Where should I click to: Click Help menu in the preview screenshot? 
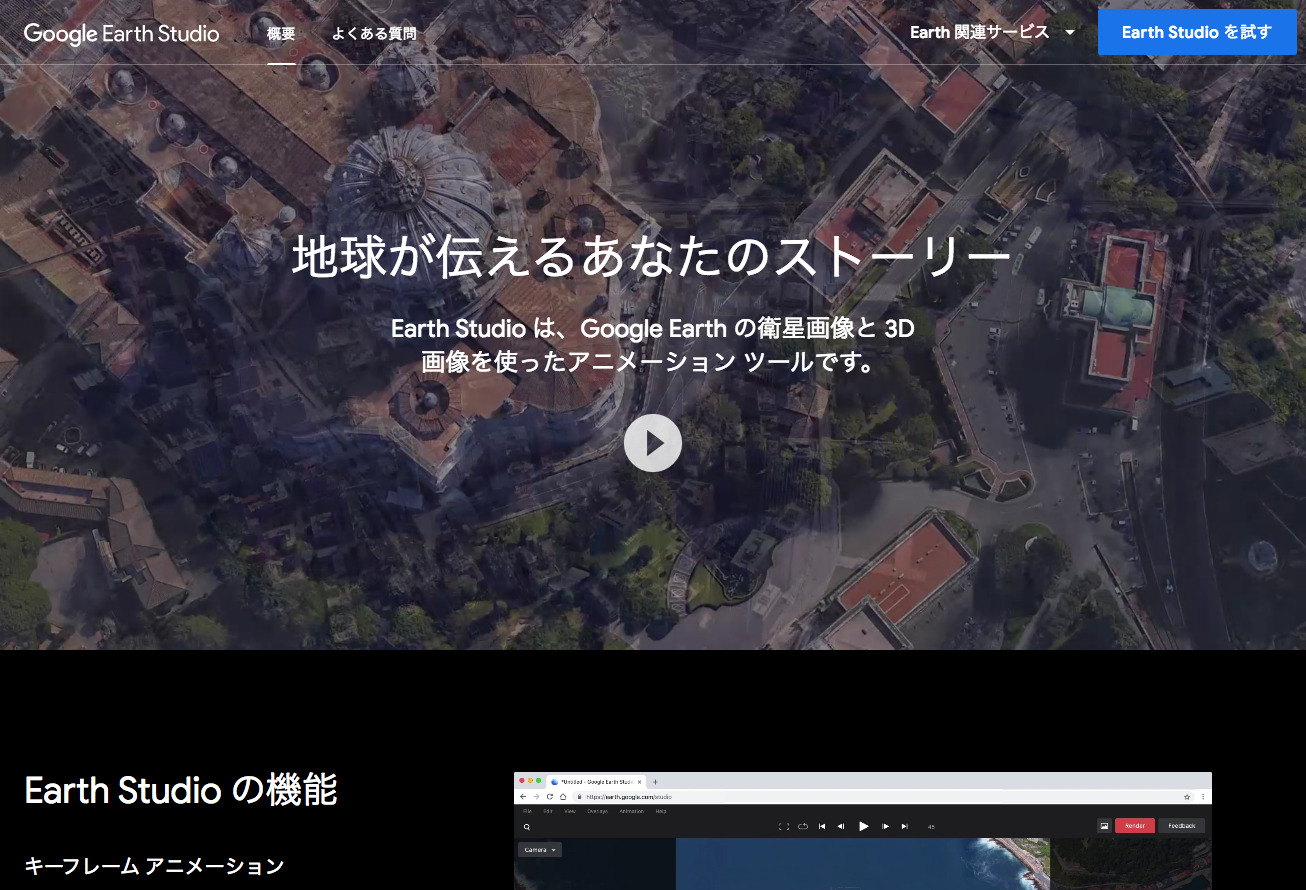661,811
